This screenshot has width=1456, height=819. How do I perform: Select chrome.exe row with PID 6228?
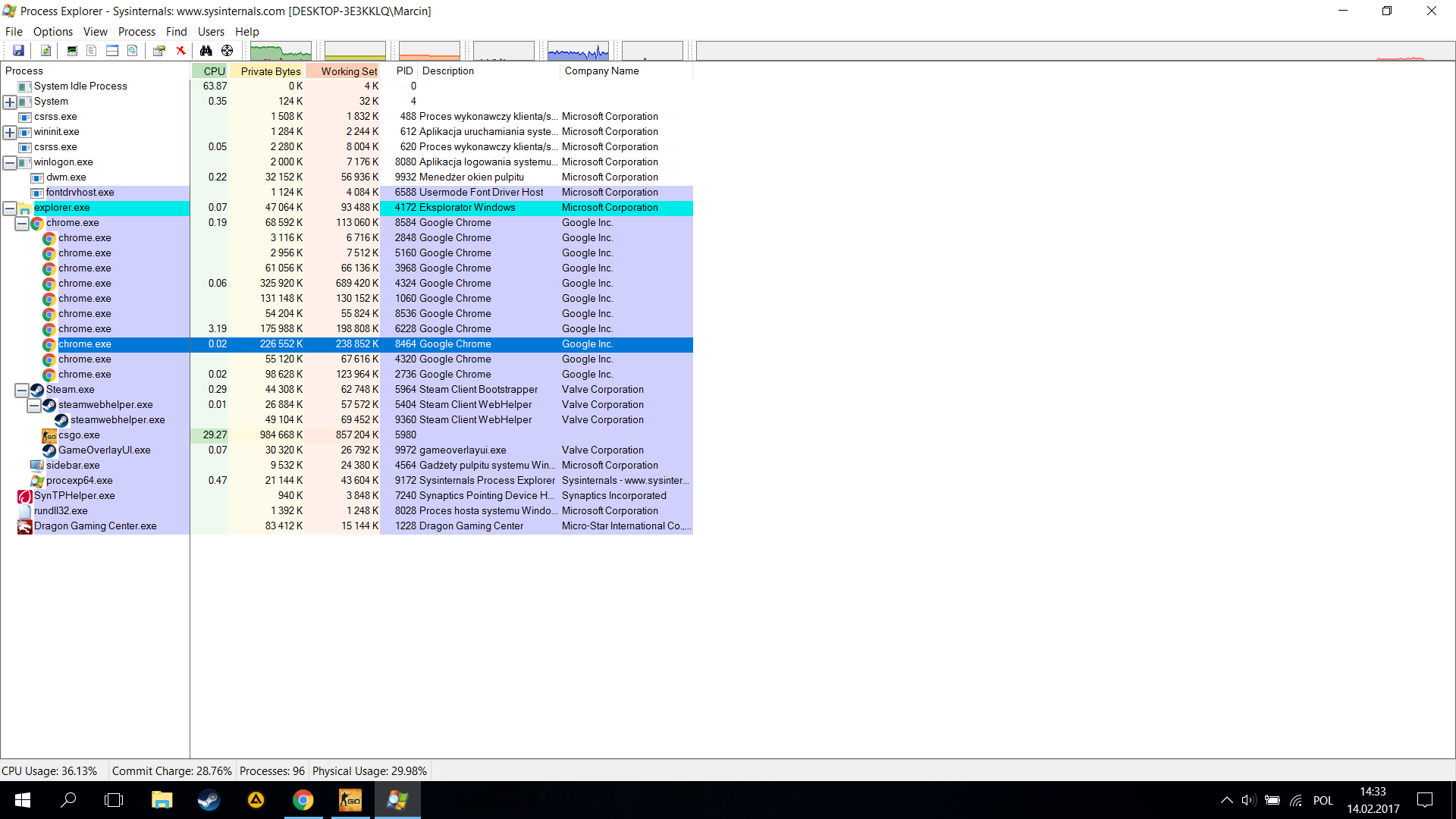click(x=347, y=329)
